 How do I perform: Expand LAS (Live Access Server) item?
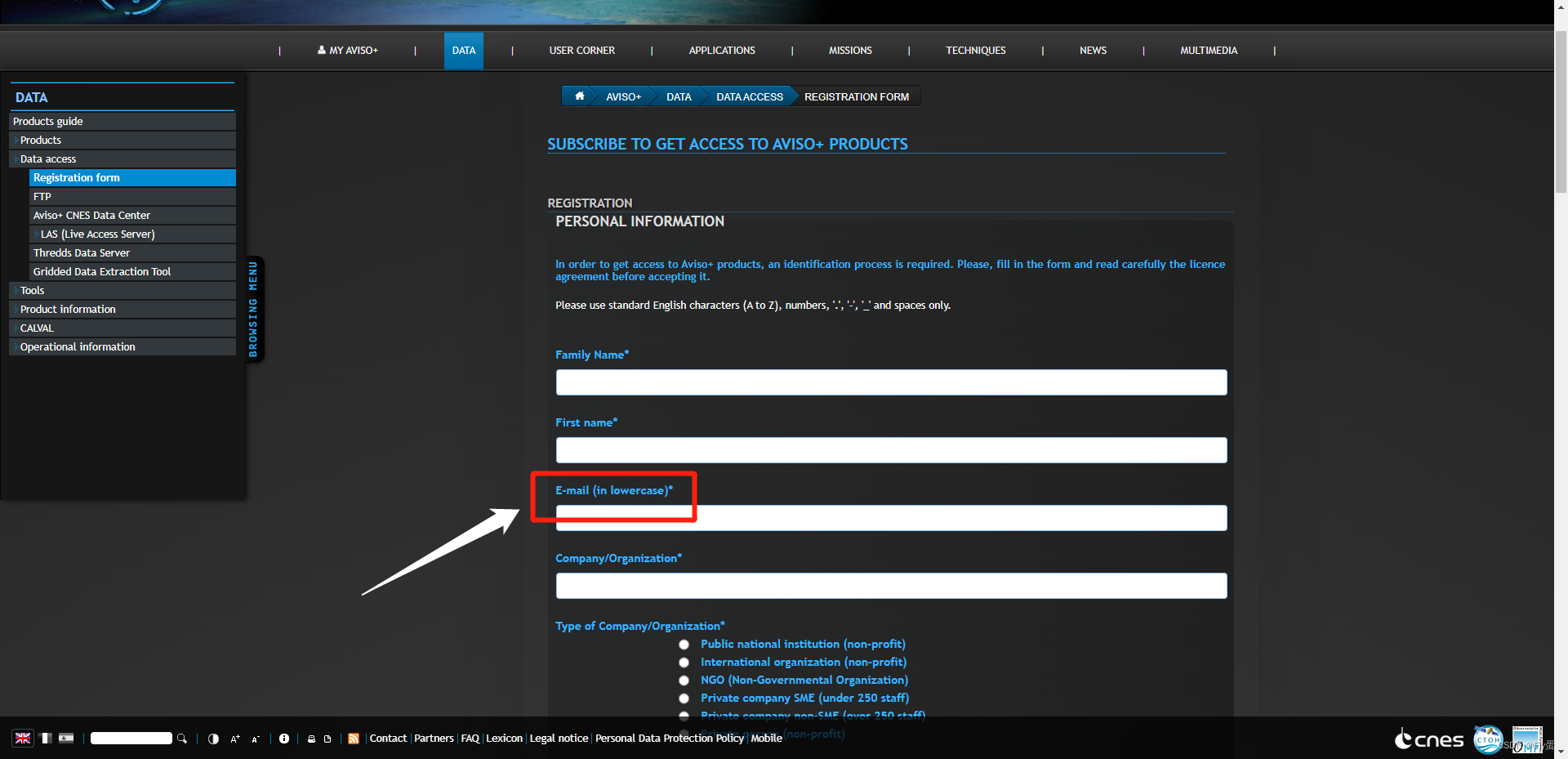[x=132, y=234]
